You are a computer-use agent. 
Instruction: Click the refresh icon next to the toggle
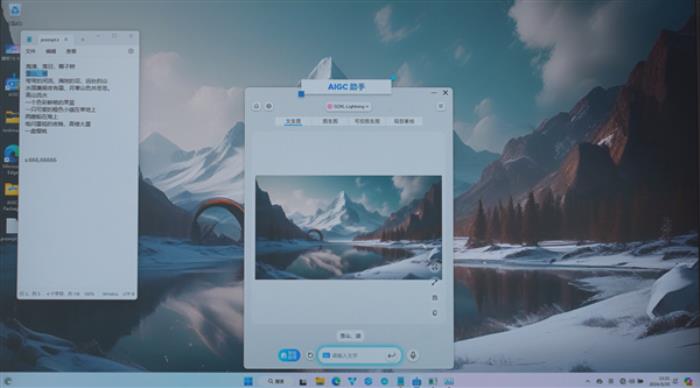[x=310, y=356]
